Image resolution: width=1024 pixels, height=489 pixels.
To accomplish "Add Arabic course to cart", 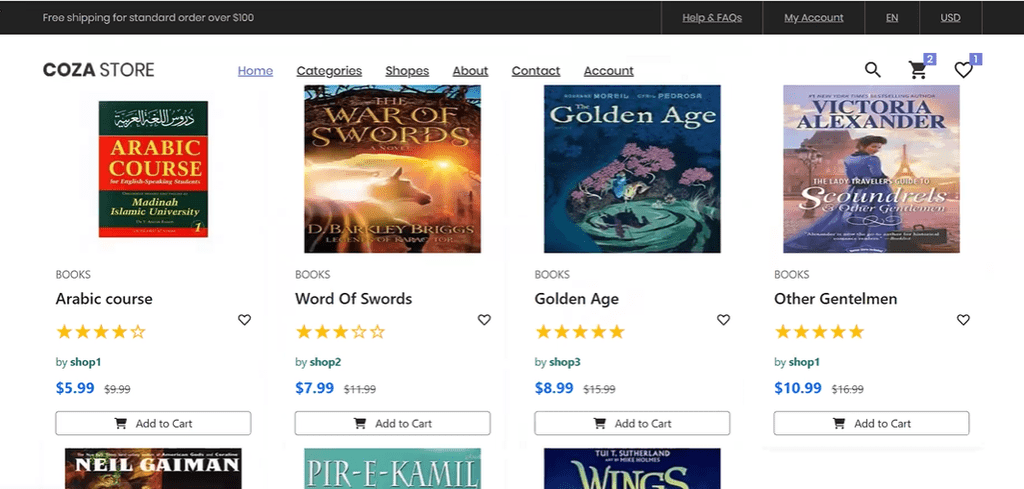I will 153,423.
